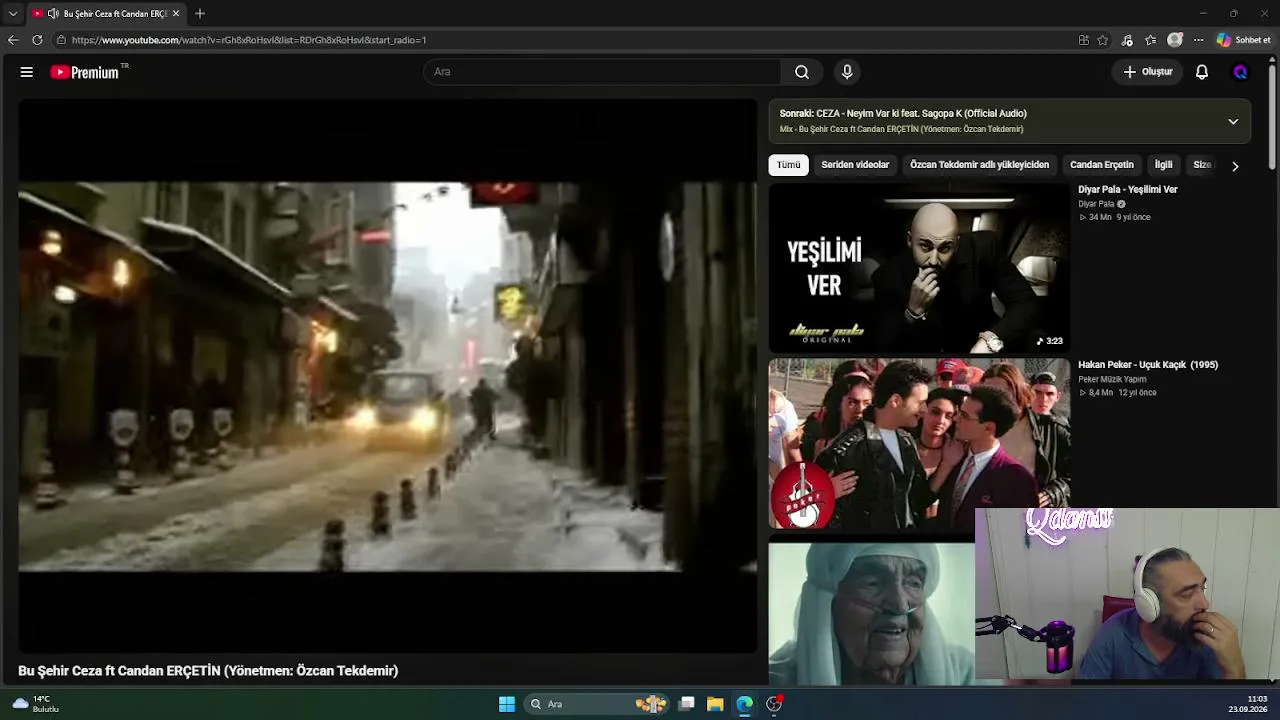Open Diyar Pala Yeşilimi Ver thumbnail
Viewport: 1280px width, 720px height.
coord(919,268)
